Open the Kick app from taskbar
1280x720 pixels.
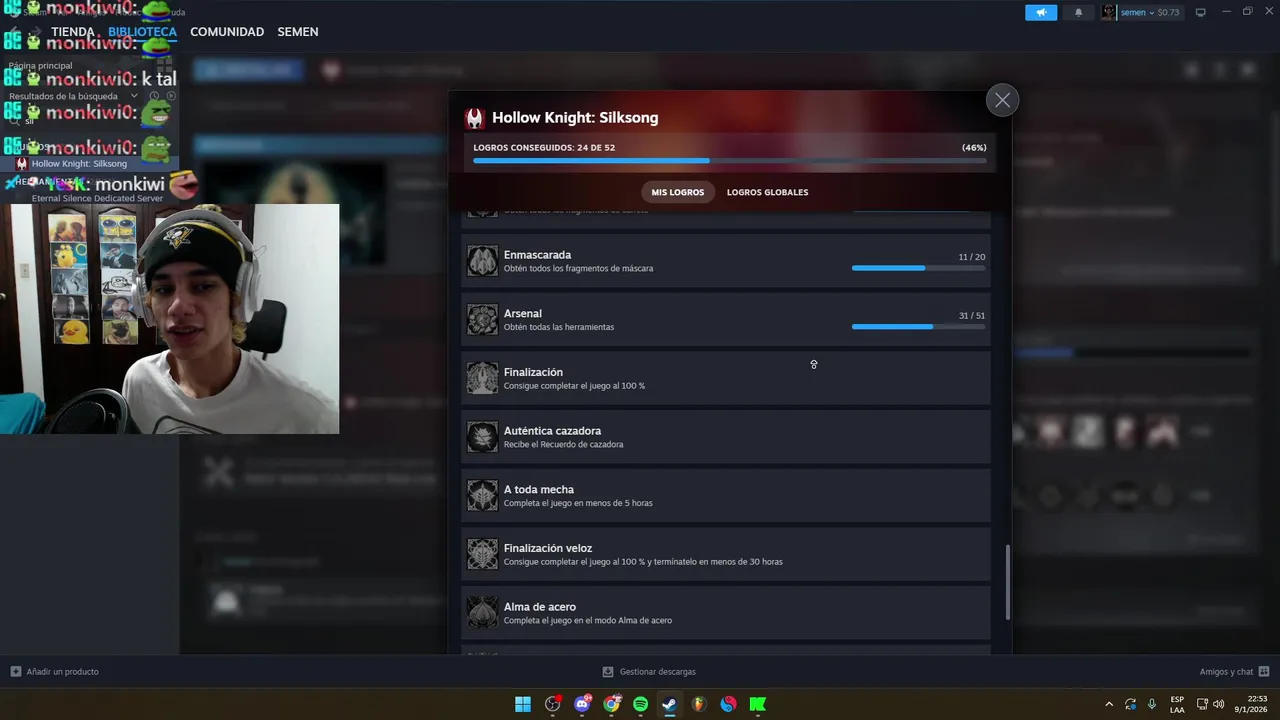(x=758, y=704)
